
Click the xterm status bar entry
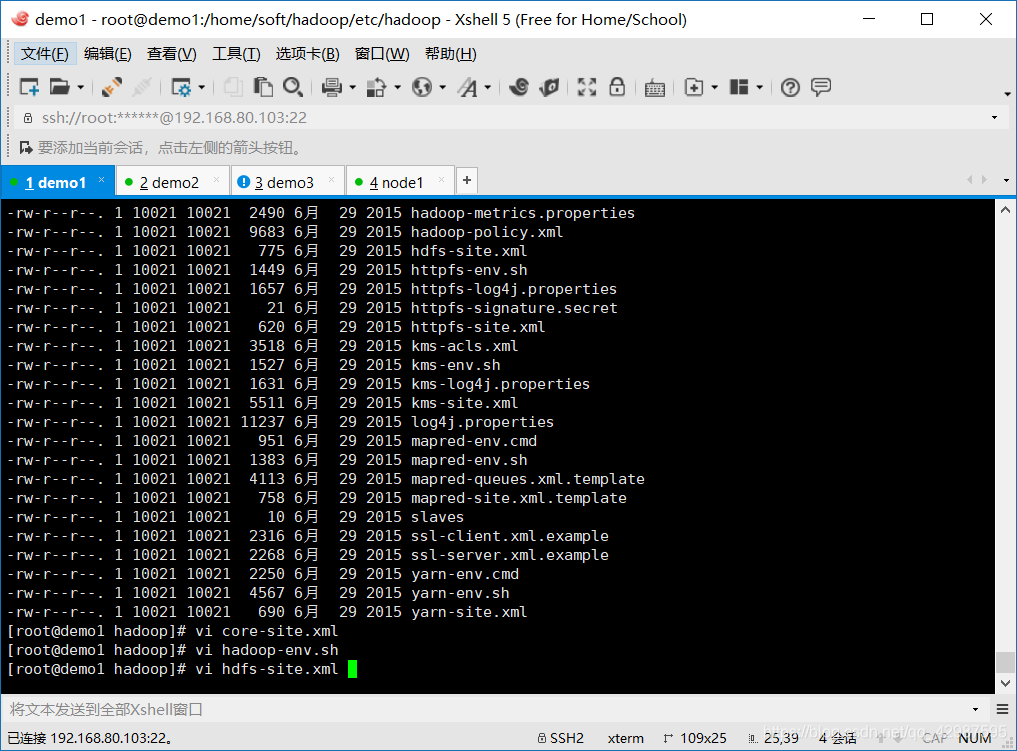[626, 738]
